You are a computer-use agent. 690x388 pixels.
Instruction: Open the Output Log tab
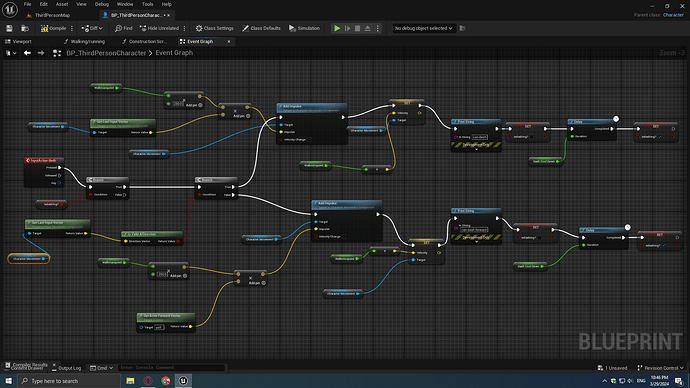(x=66, y=368)
